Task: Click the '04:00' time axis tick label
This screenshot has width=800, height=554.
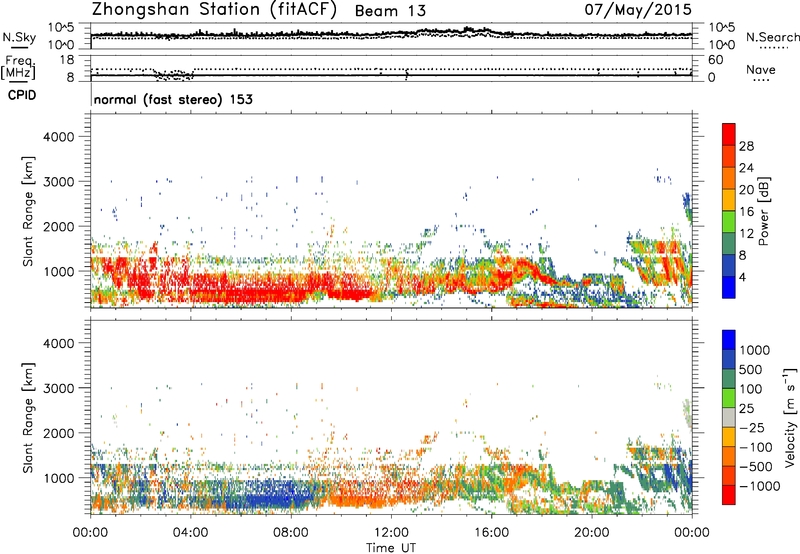Action: coord(190,533)
